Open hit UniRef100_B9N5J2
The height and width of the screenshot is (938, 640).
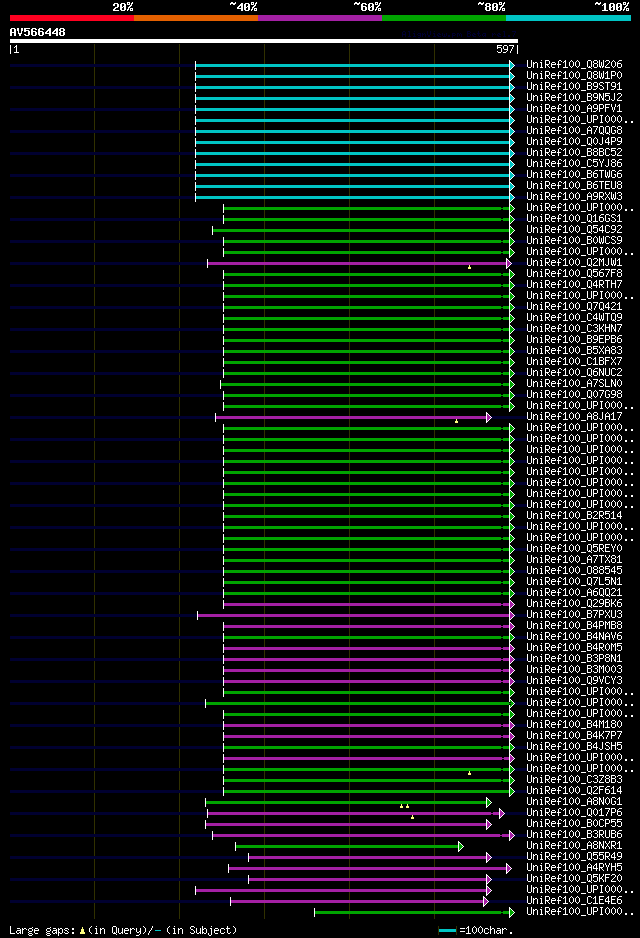(574, 97)
